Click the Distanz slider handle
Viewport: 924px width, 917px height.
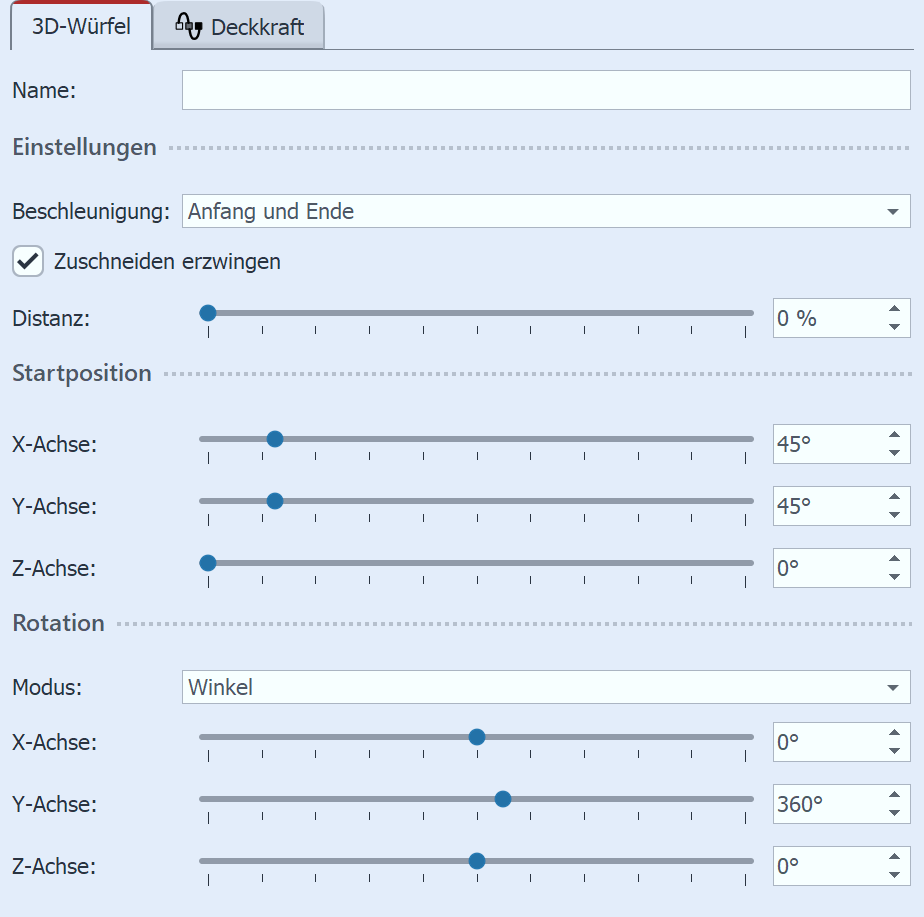(x=208, y=313)
